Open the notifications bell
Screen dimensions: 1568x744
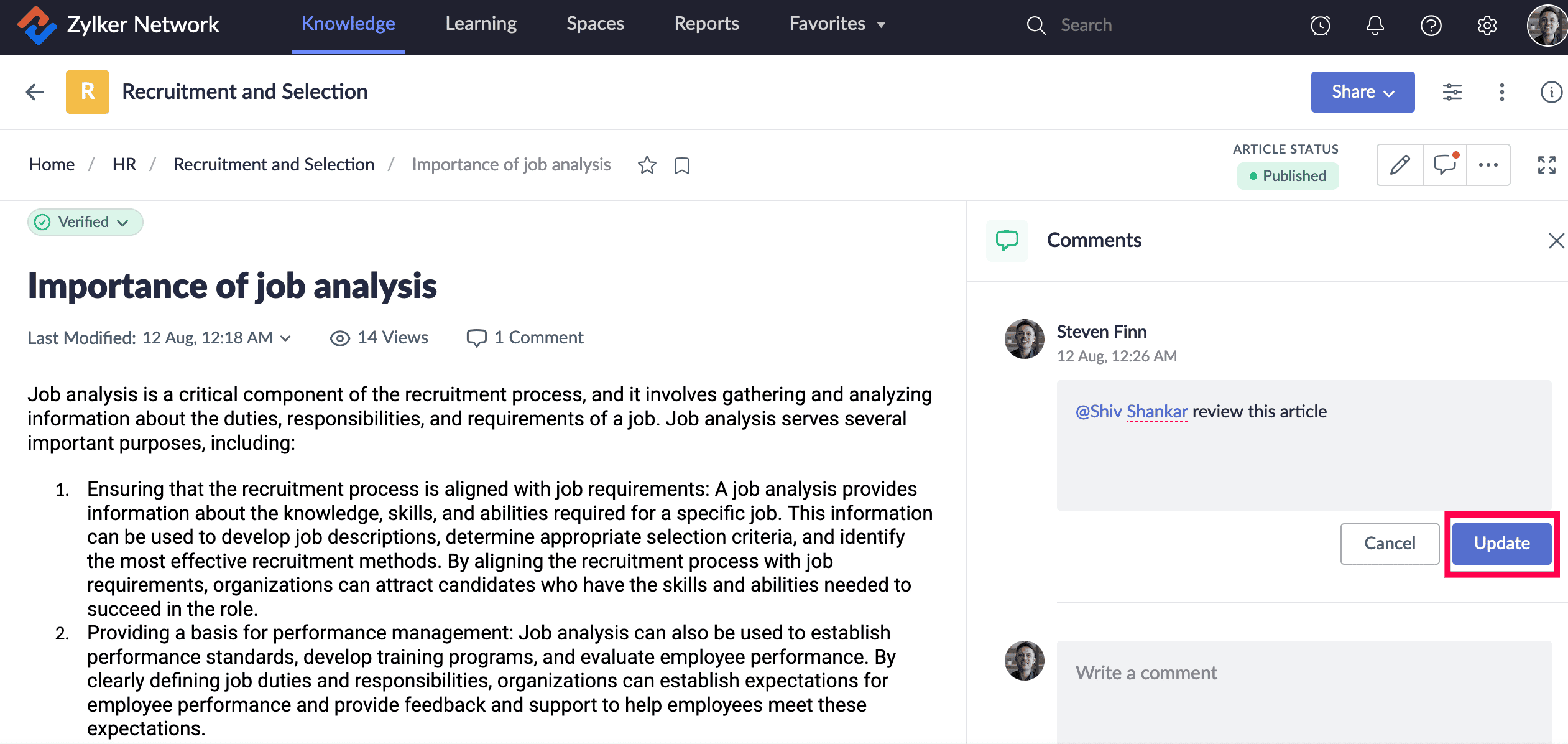(1375, 26)
